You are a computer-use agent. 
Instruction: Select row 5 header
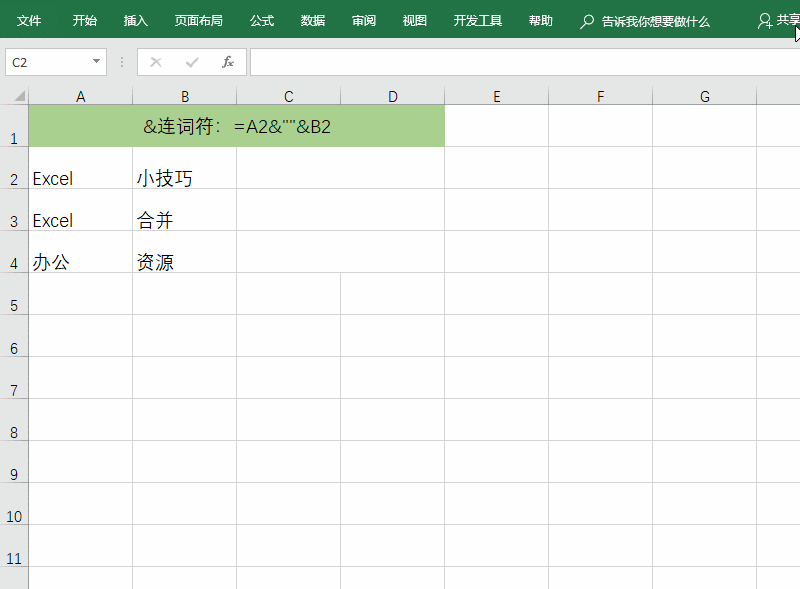pyautogui.click(x=14, y=294)
